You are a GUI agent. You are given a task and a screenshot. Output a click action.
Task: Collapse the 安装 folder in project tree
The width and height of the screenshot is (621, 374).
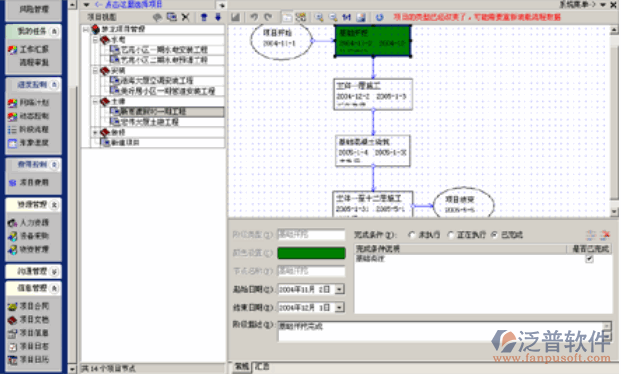(95, 71)
